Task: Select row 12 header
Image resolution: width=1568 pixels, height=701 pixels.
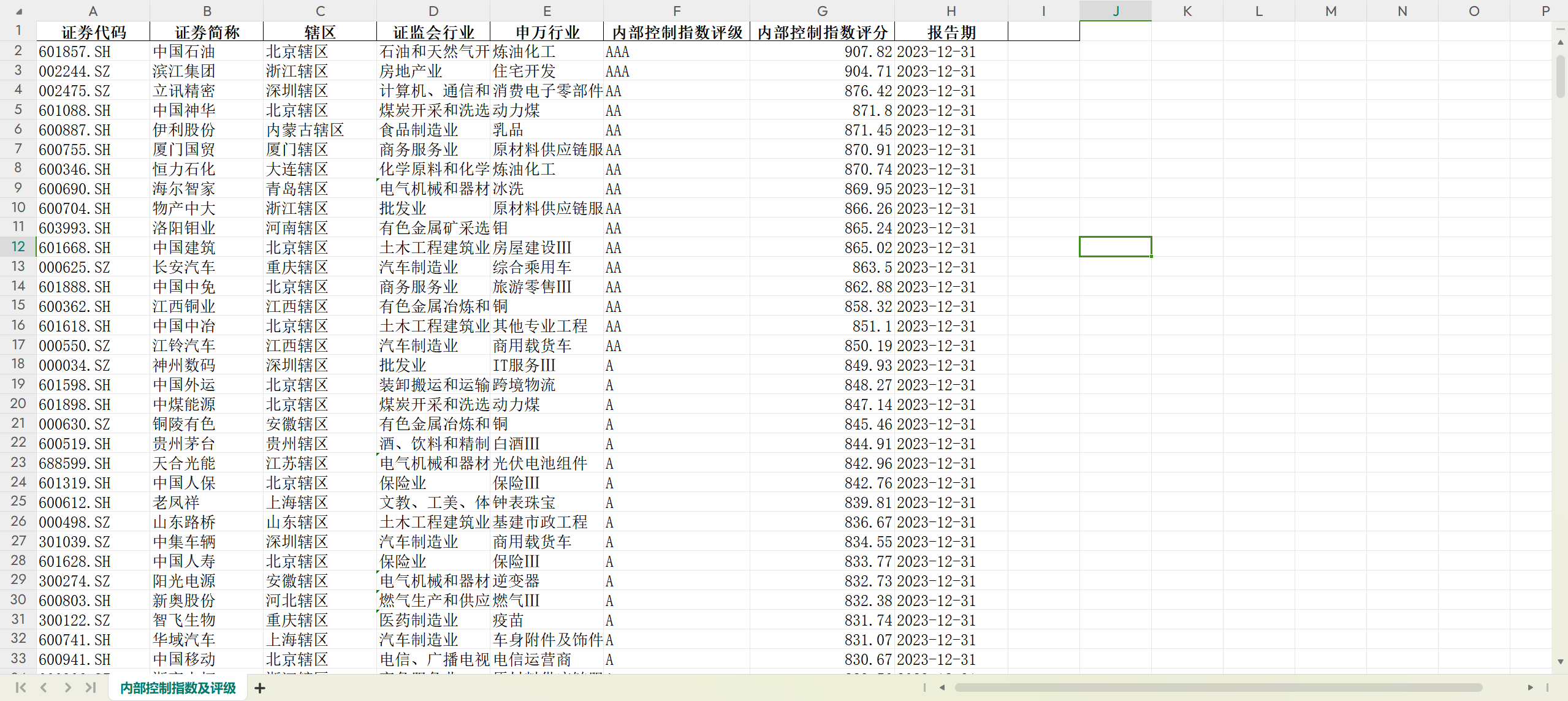Action: click(x=18, y=247)
